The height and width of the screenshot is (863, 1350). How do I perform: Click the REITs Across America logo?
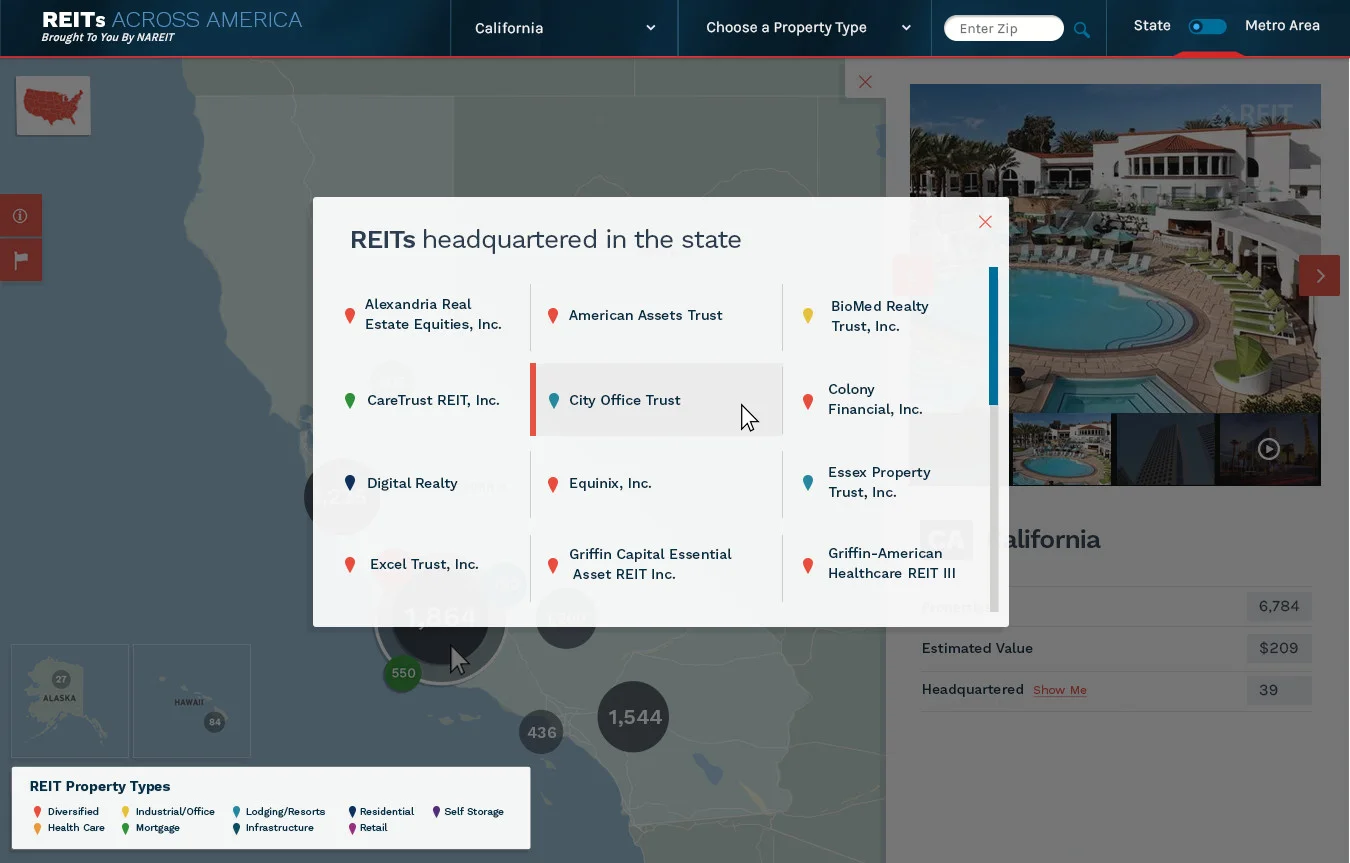(172, 27)
